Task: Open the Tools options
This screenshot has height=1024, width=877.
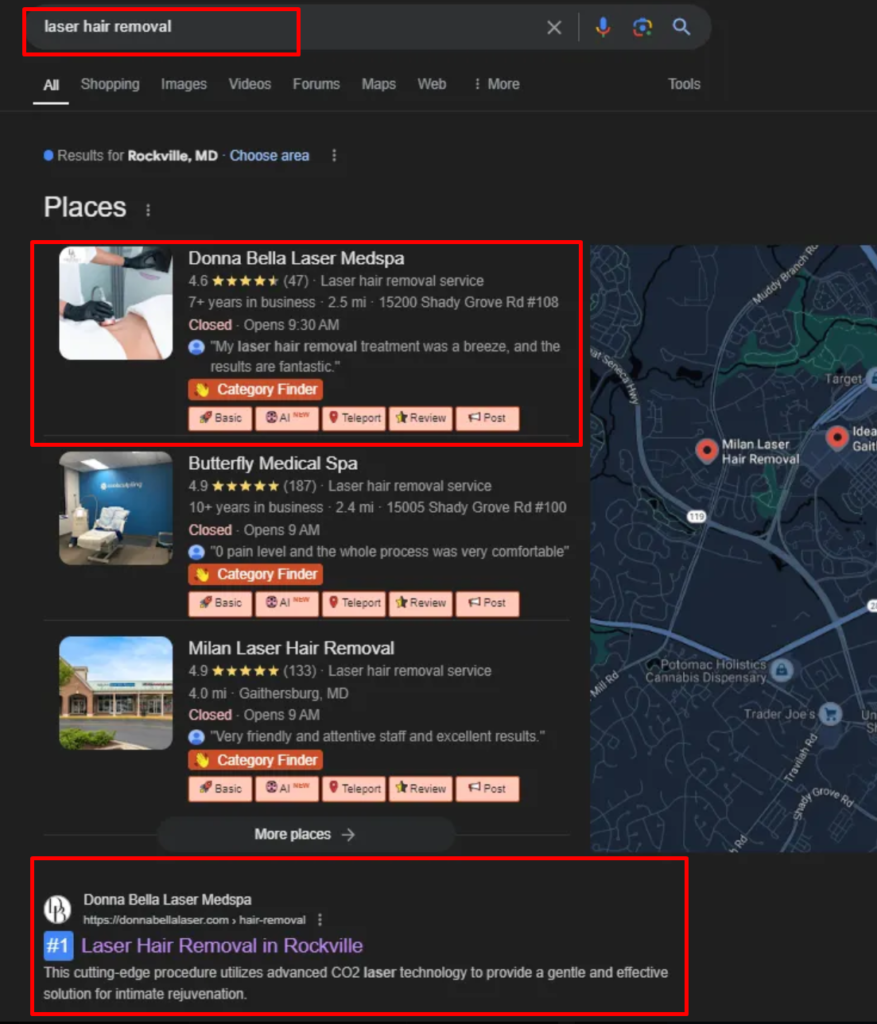Action: [x=684, y=84]
